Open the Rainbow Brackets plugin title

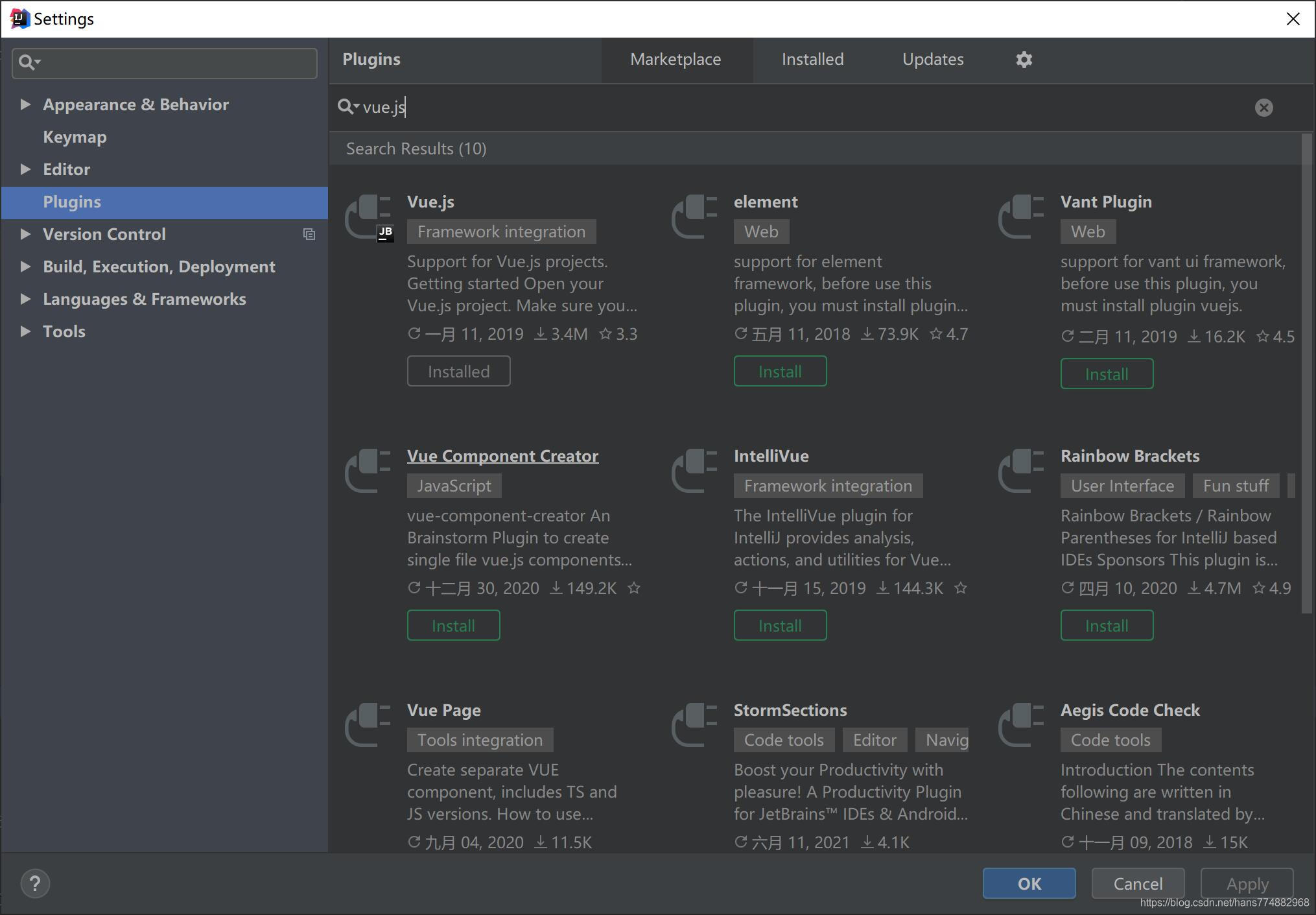tap(1130, 456)
